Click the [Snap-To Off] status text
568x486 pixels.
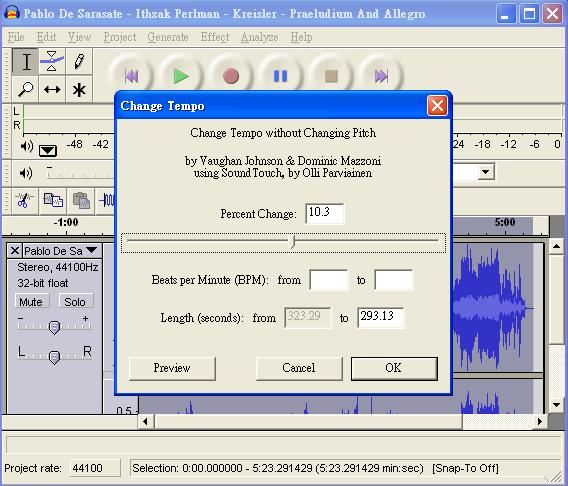tap(465, 468)
